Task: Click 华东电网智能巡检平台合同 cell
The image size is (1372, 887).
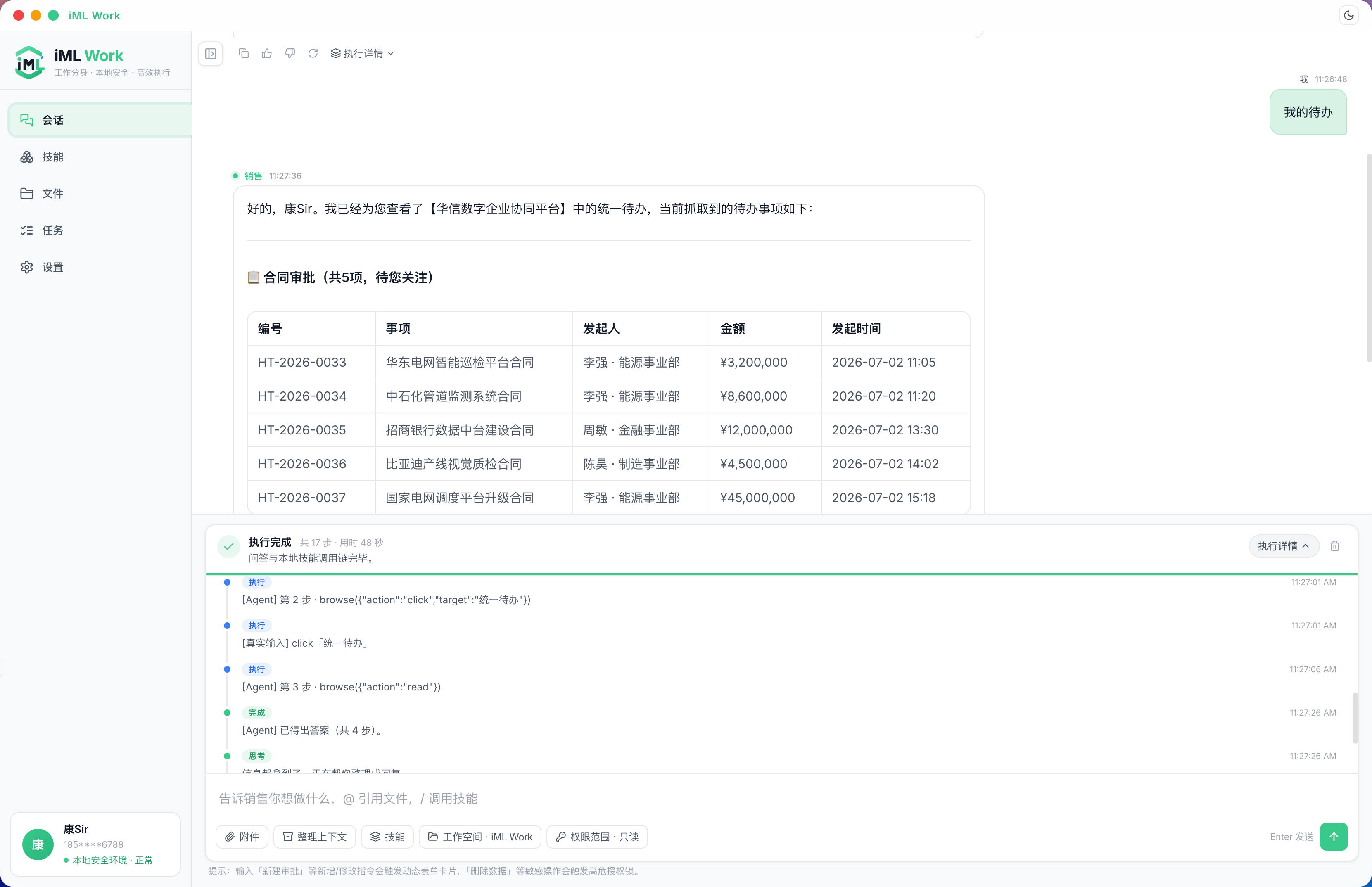Action: (x=473, y=362)
